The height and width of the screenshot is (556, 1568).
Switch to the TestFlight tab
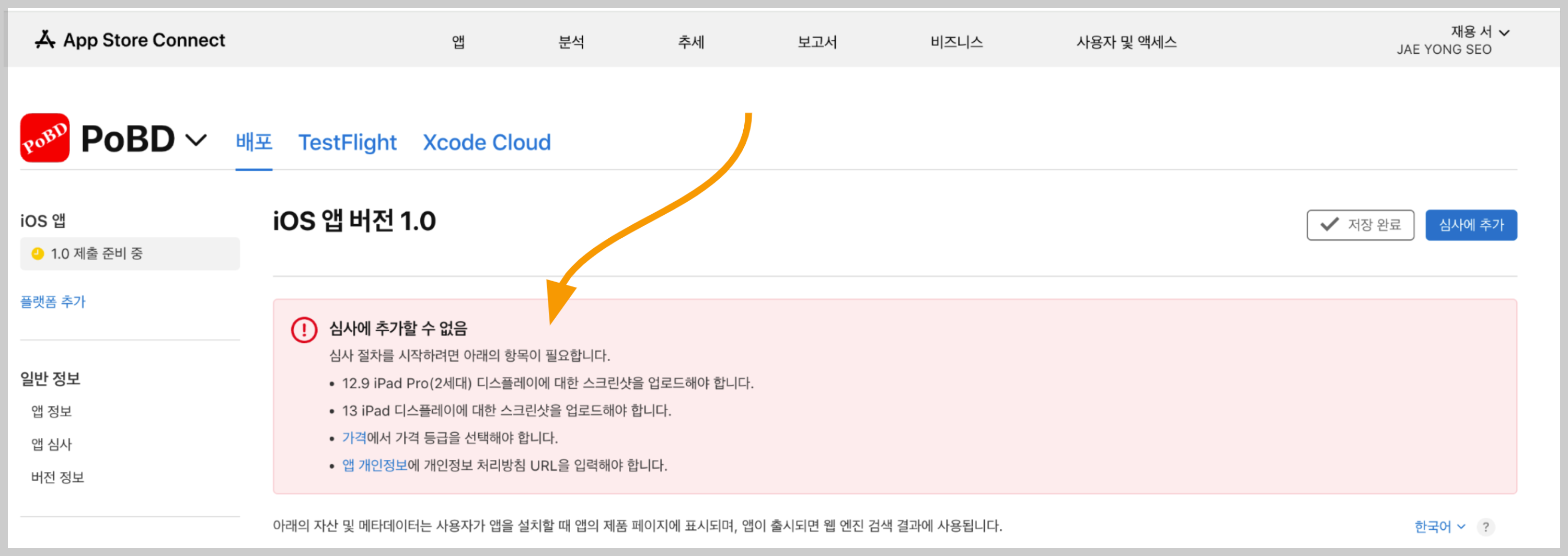tap(347, 142)
